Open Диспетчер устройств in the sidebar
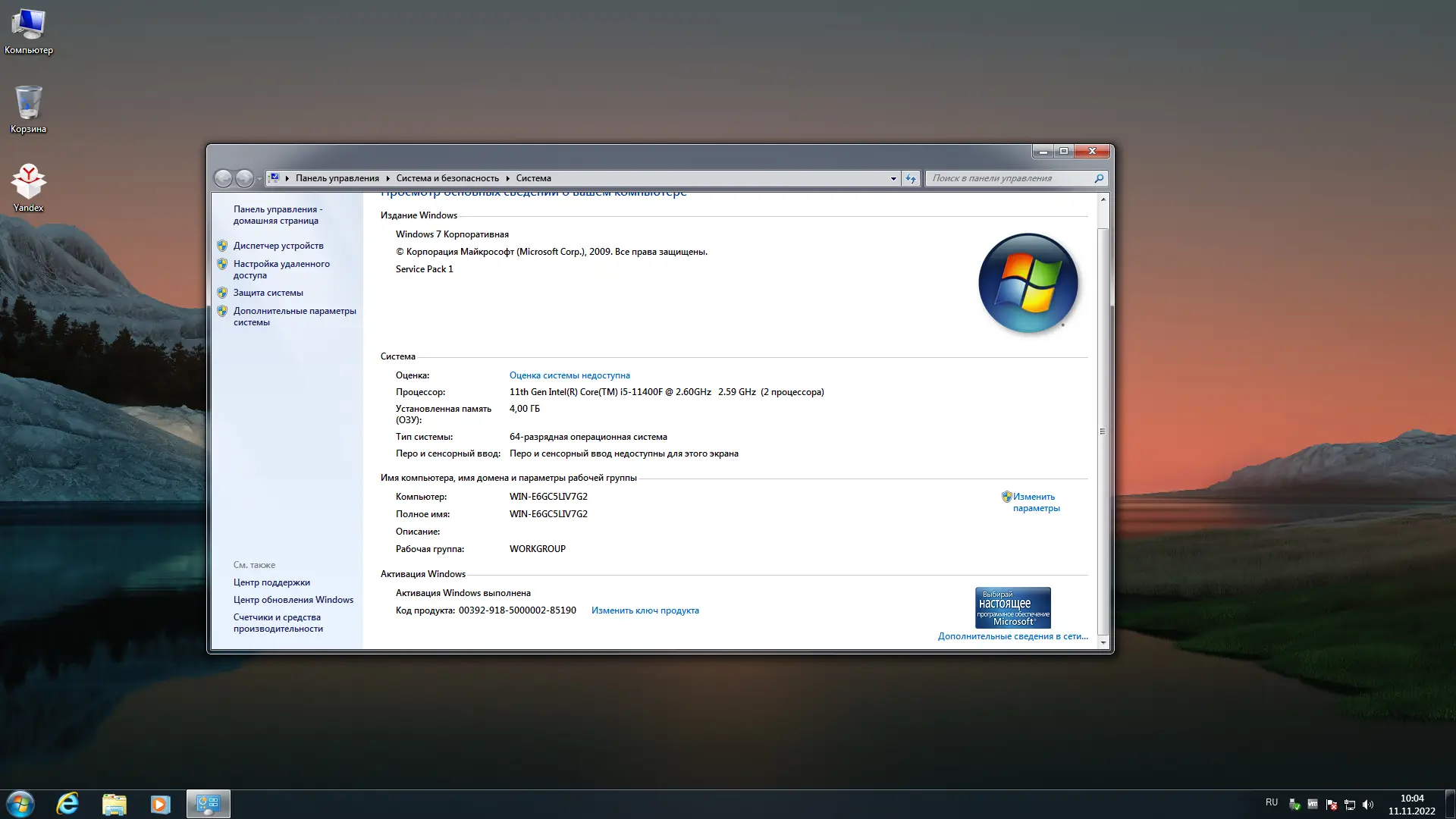Screen dimensions: 1456x819 278,246
